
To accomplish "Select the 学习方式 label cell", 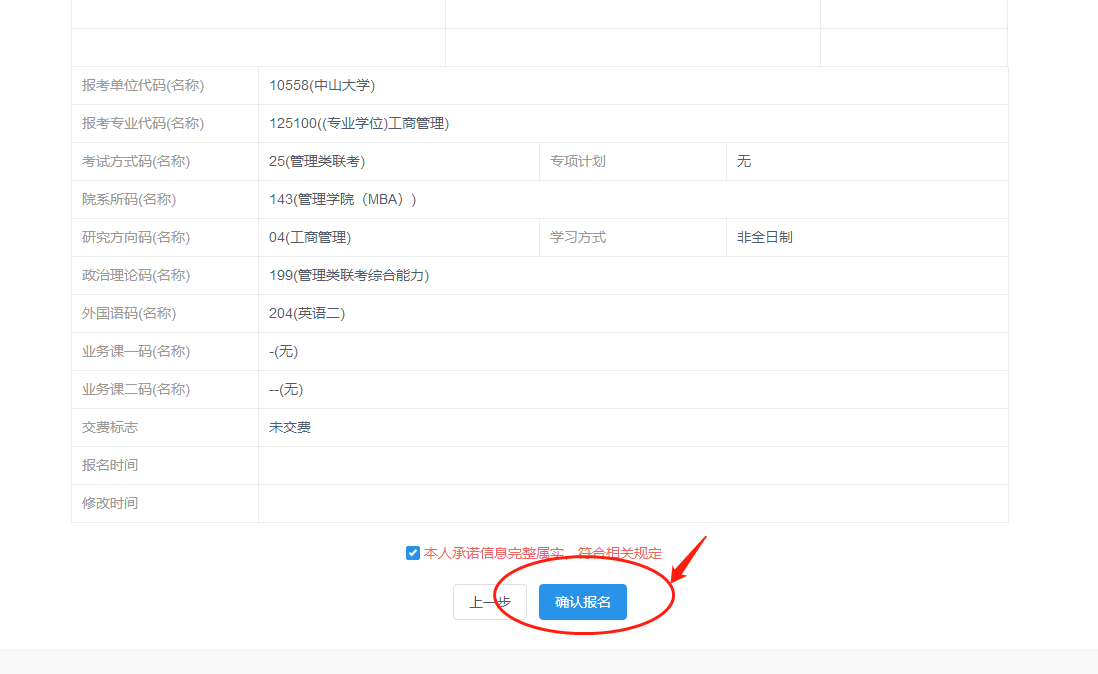I will [x=579, y=237].
